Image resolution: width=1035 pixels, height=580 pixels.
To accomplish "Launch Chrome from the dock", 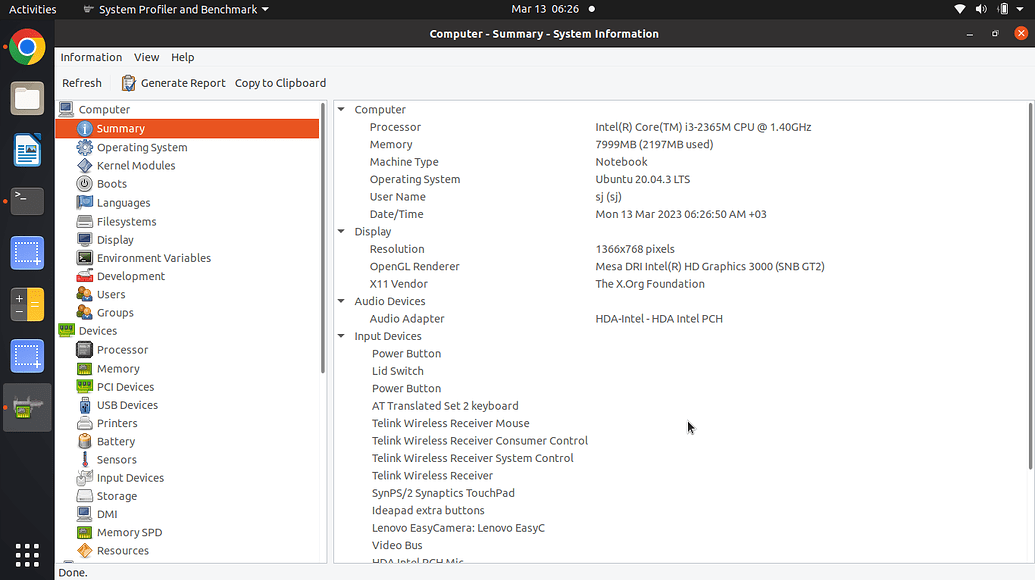I will coord(26,46).
